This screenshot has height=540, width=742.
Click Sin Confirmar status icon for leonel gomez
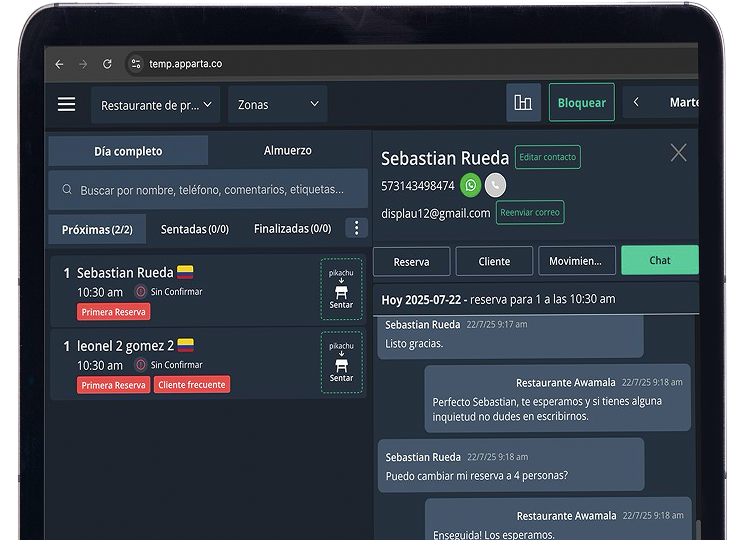[x=141, y=365]
